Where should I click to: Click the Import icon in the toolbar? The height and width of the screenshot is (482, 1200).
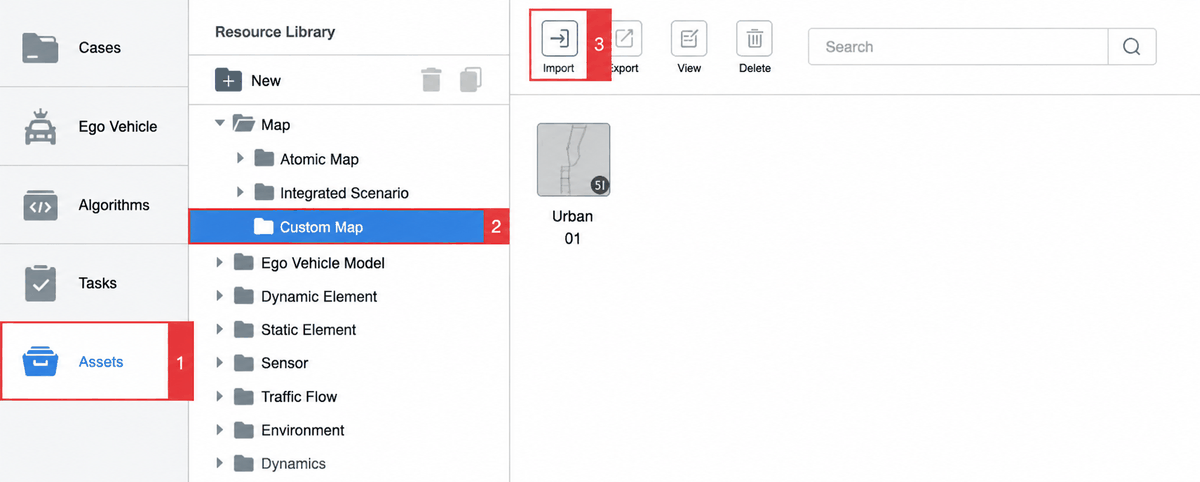[559, 39]
